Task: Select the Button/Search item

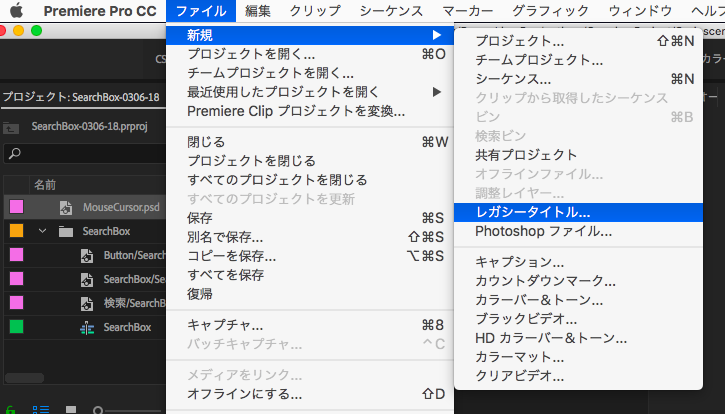Action: [134, 255]
